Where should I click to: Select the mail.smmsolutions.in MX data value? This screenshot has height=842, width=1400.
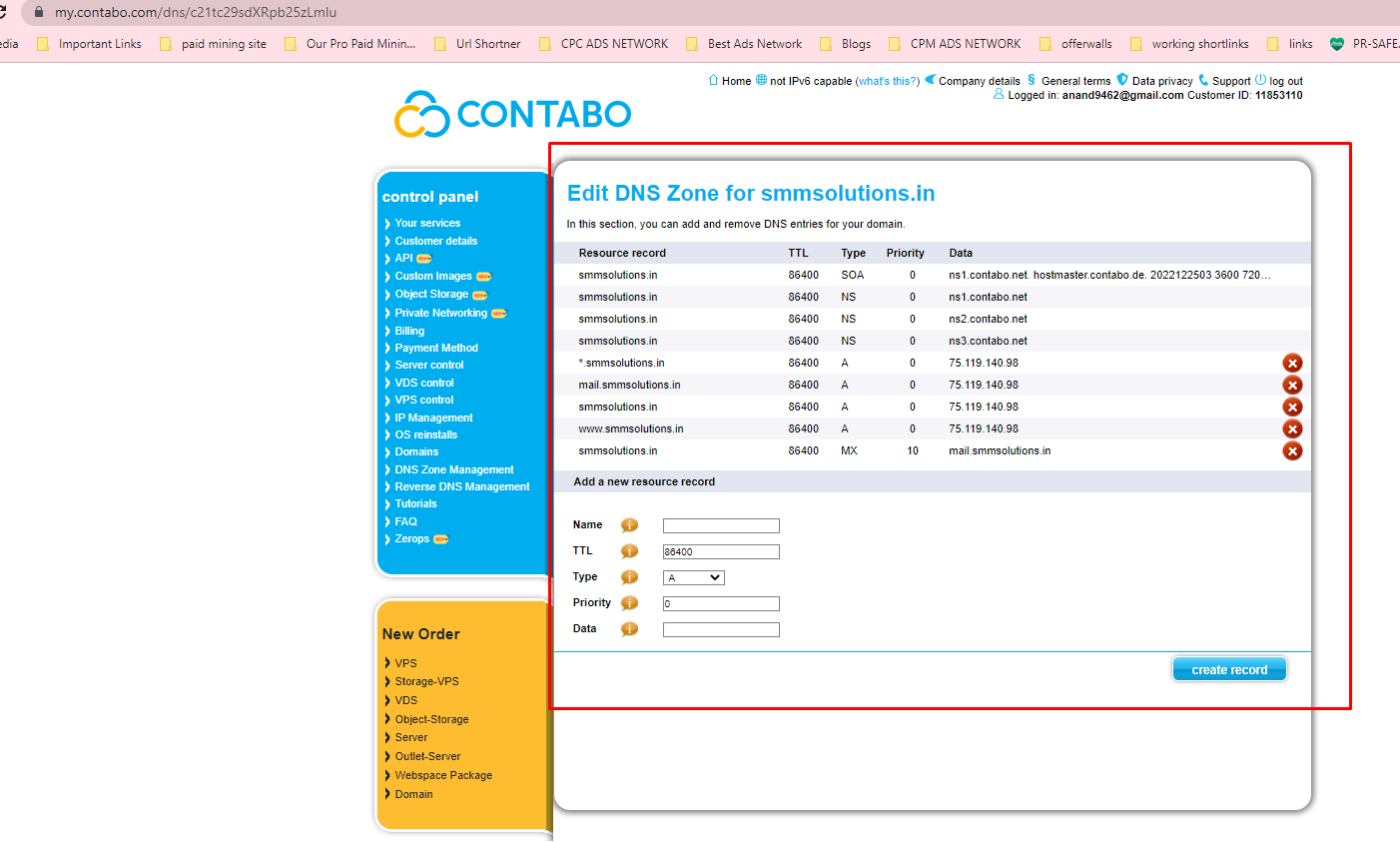pyautogui.click(x=1000, y=450)
